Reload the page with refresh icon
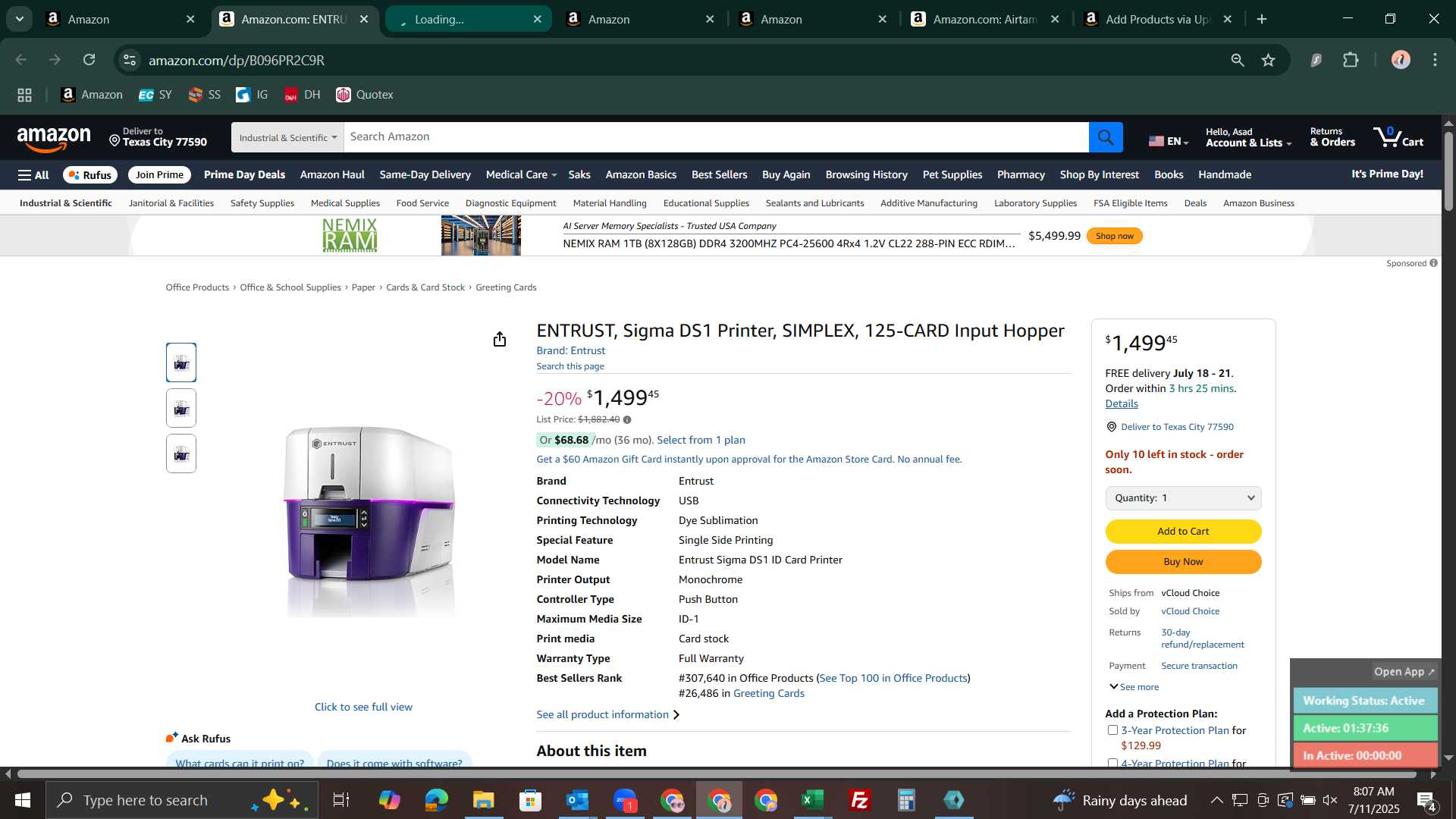Image resolution: width=1456 pixels, height=819 pixels. click(x=89, y=60)
